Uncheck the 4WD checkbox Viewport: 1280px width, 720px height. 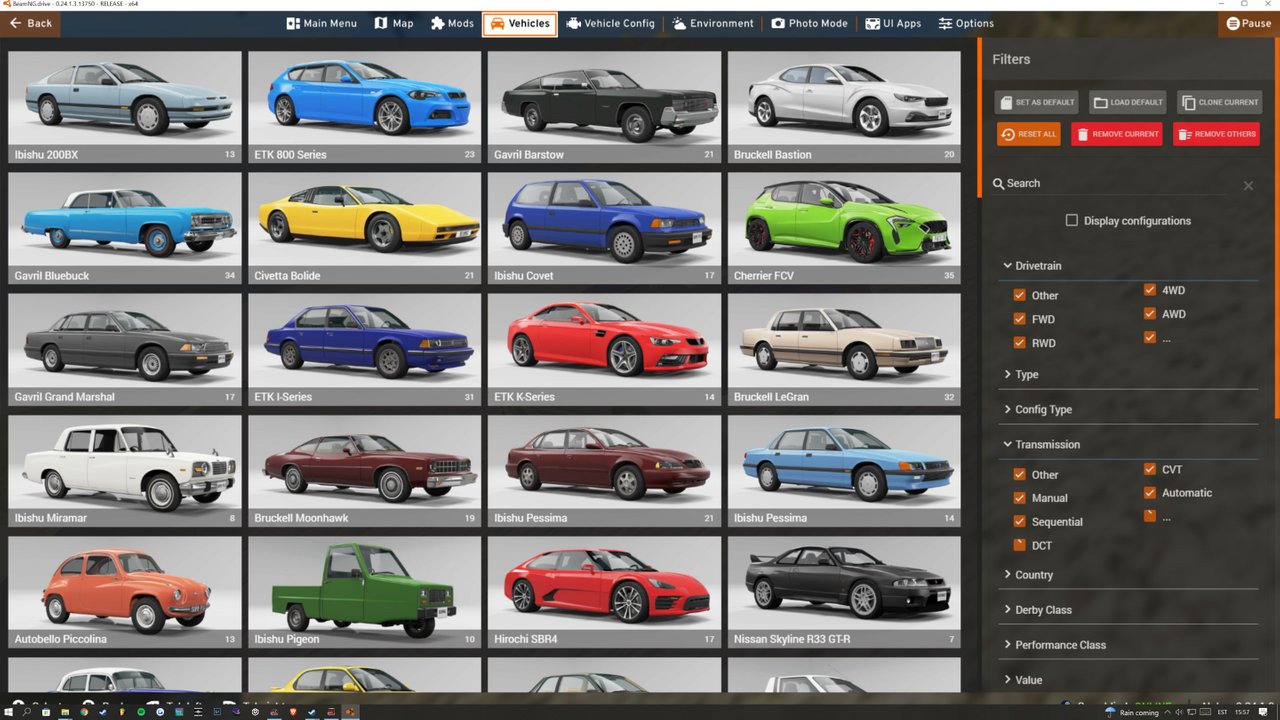pyautogui.click(x=1150, y=290)
